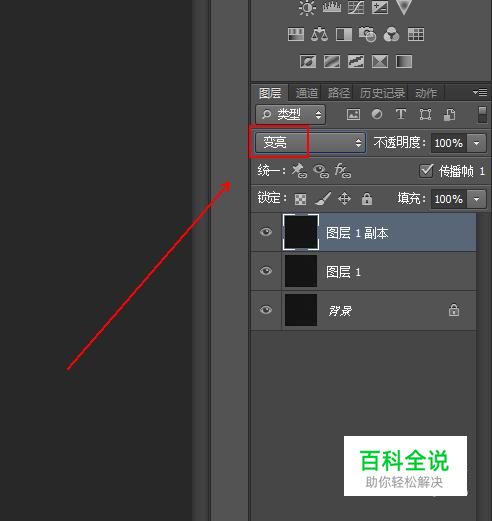The width and height of the screenshot is (492, 521).
Task: Click the 填充 100% value field
Action: point(449,199)
